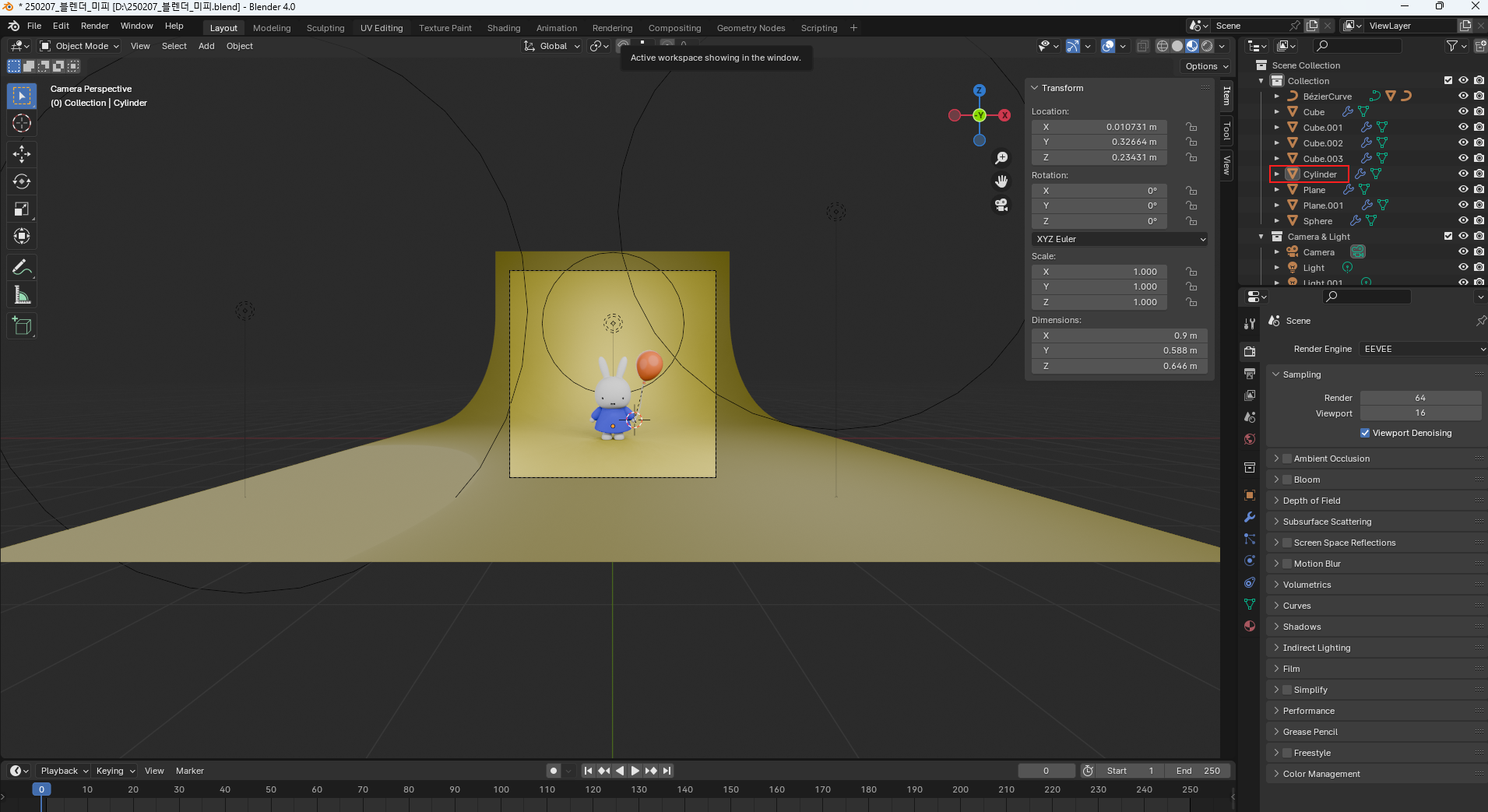Switch to the Shading workspace tab
This screenshot has height=812, width=1488.
[504, 28]
